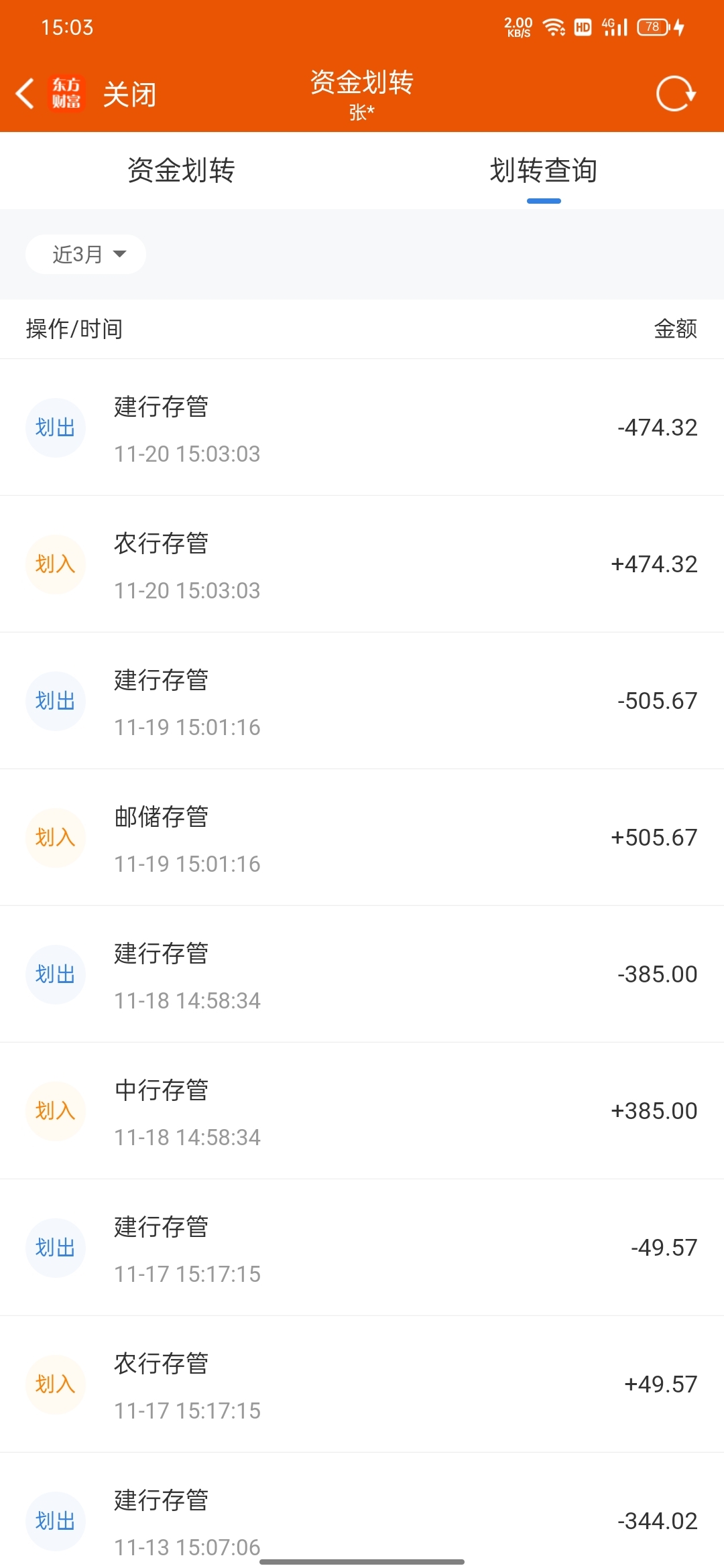Screen dimensions: 724x1568
Task: Tap 划入 badge for +474.32 entry
Action: (x=55, y=564)
